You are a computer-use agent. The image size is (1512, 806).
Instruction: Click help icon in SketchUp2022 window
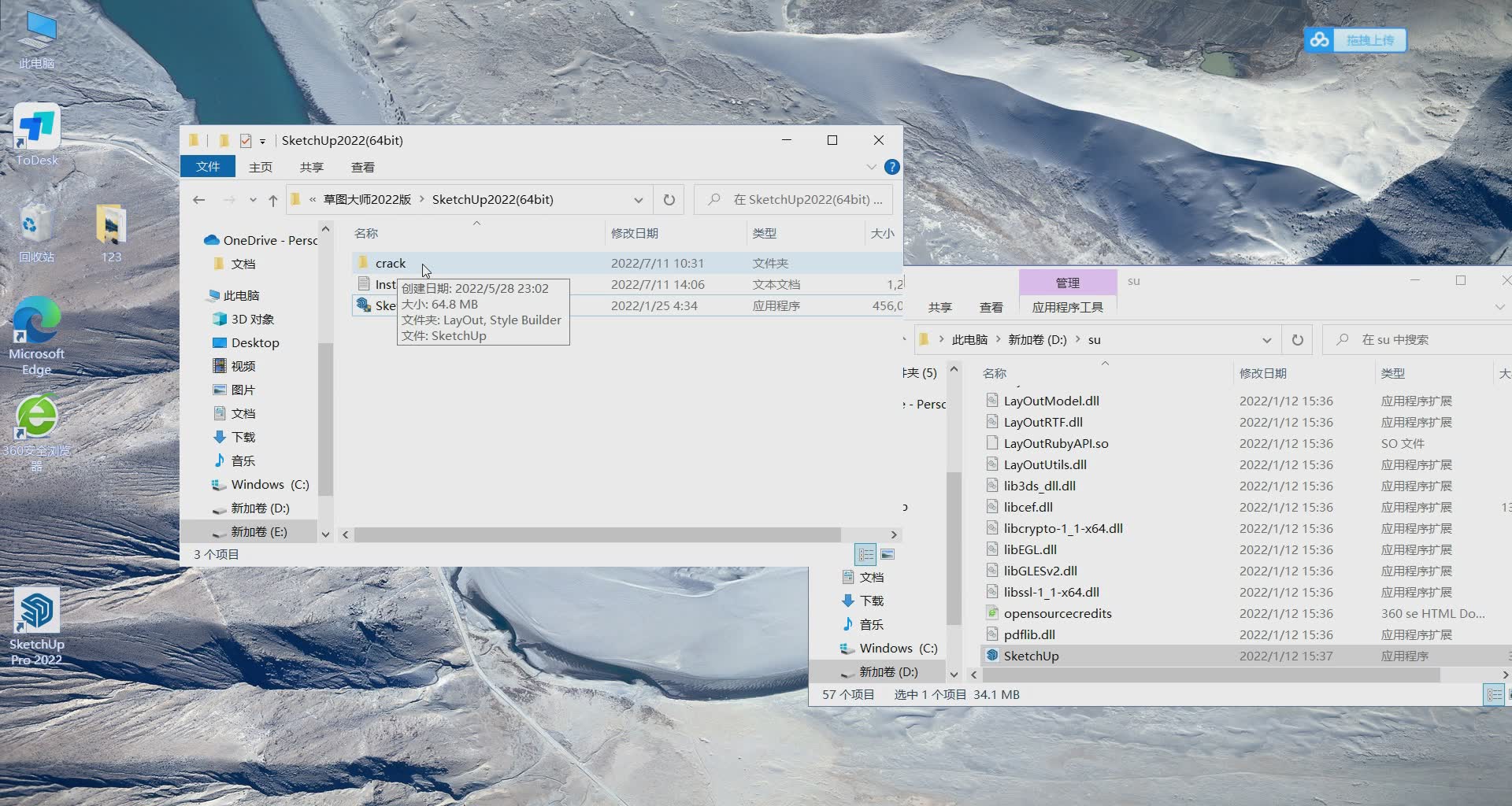tap(891, 167)
